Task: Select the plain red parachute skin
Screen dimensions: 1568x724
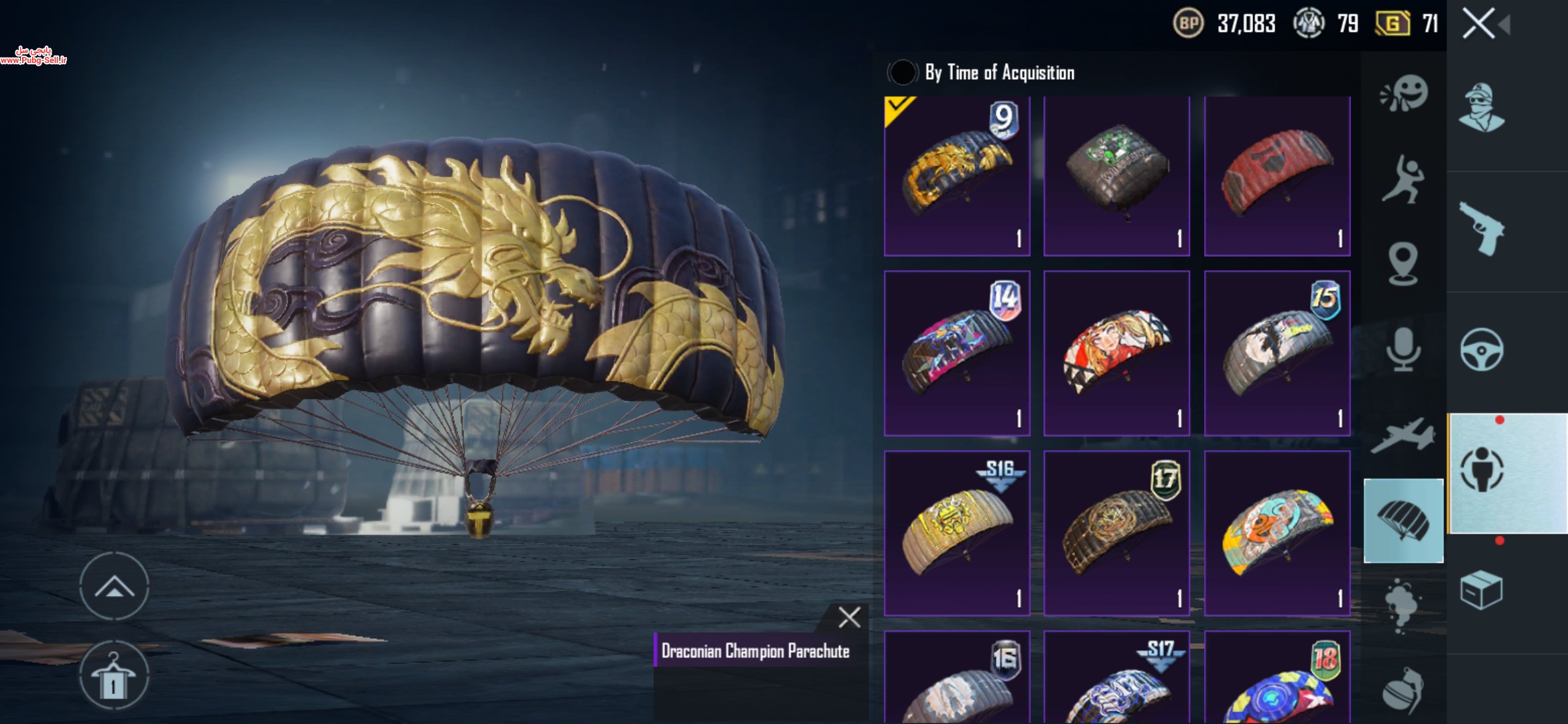Action: point(1277,176)
